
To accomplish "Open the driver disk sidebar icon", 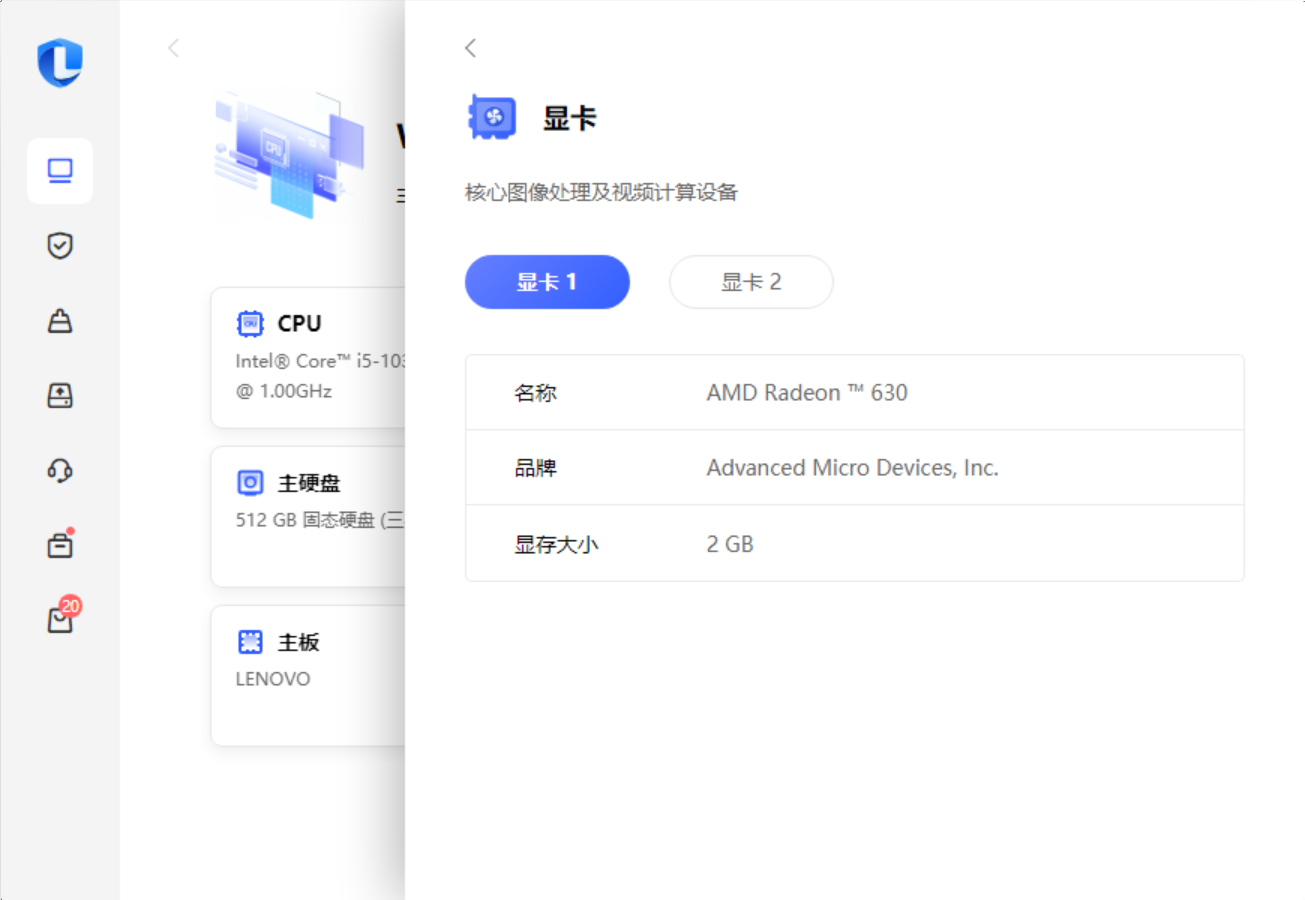I will click(x=60, y=395).
